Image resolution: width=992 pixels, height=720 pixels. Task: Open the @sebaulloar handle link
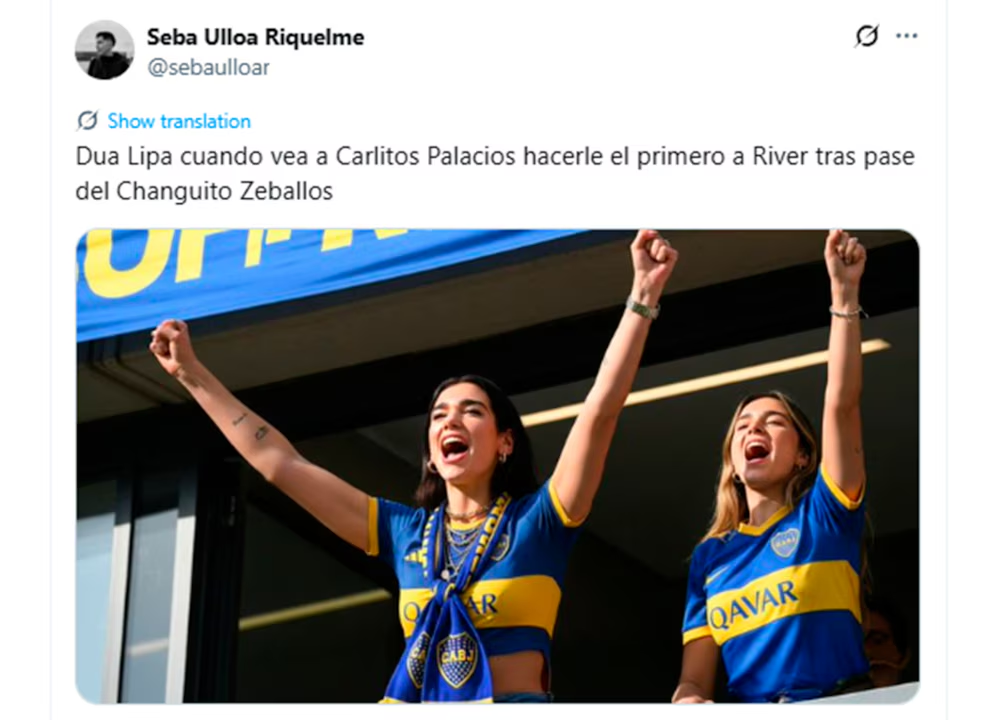(x=209, y=67)
